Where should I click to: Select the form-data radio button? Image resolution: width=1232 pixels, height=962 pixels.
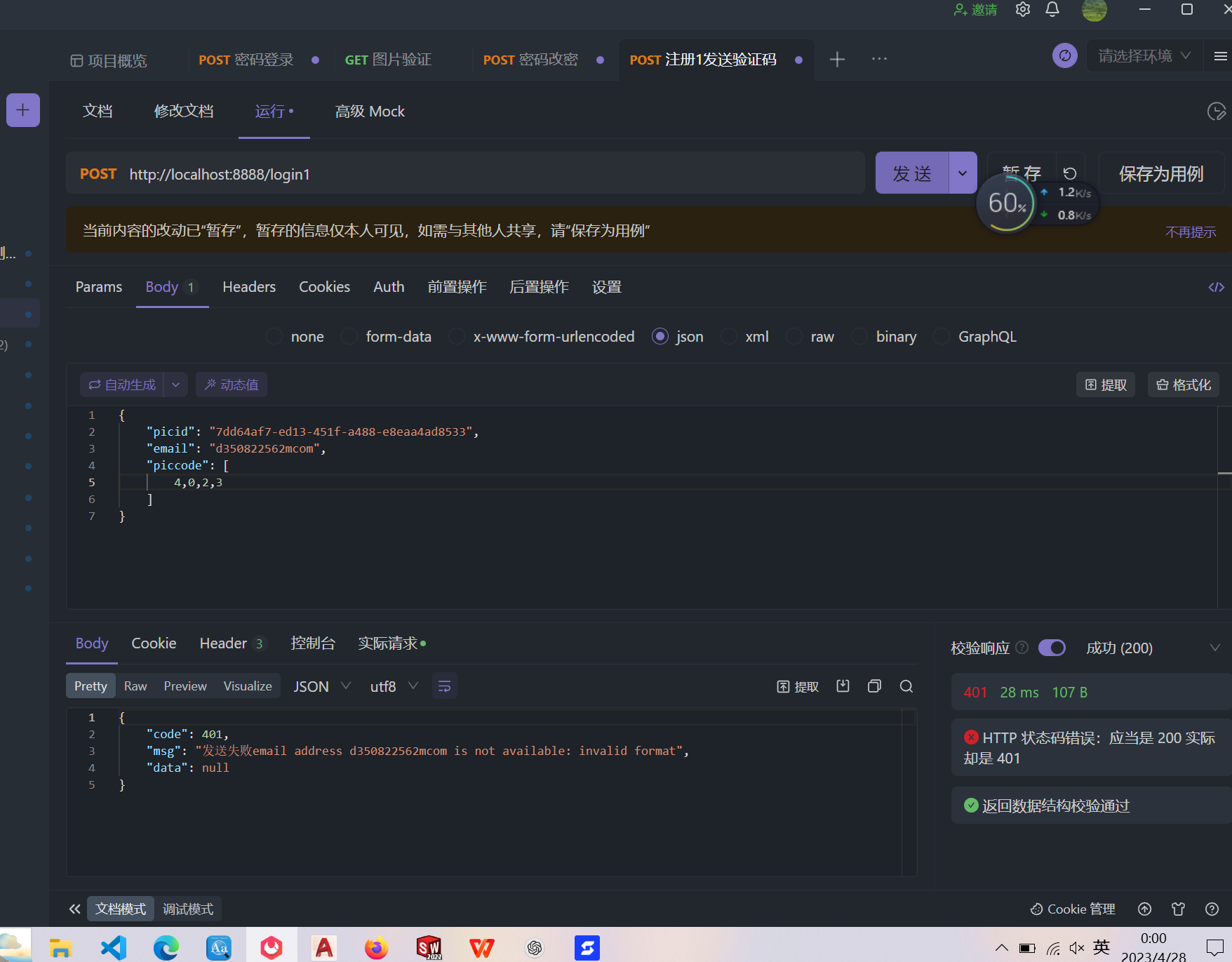(x=349, y=337)
